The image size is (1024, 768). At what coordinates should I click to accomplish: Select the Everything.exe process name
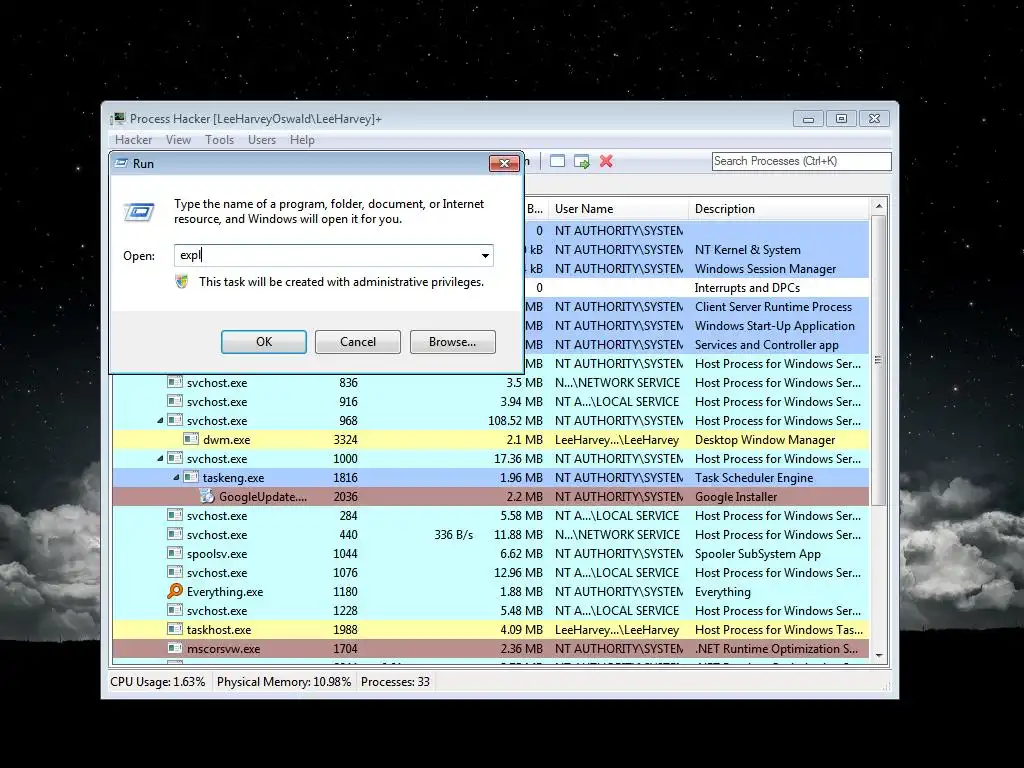click(225, 592)
